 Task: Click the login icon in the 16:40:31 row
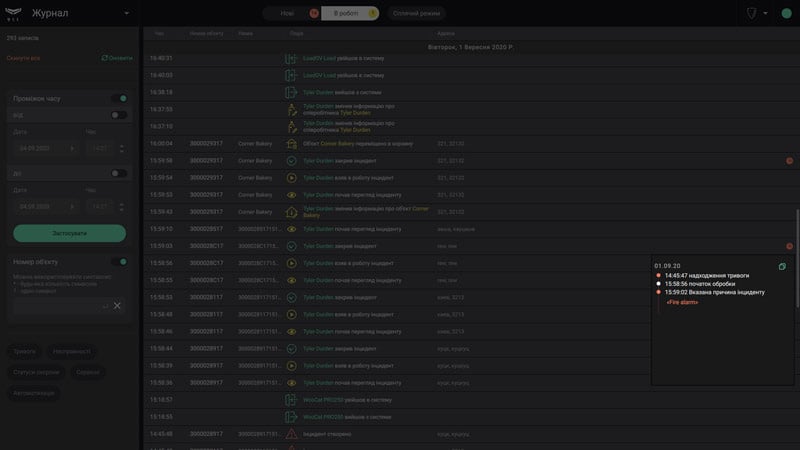pyautogui.click(x=291, y=59)
